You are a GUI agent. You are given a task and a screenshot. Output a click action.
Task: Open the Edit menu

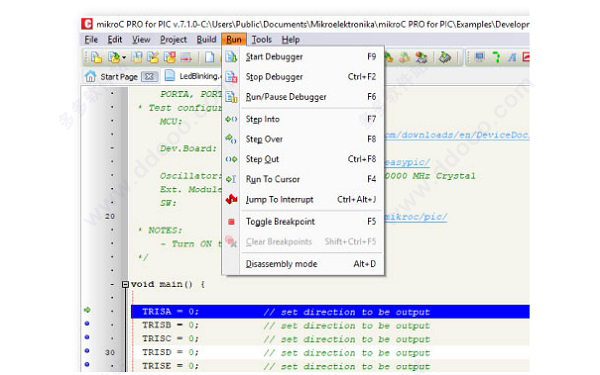click(x=114, y=39)
